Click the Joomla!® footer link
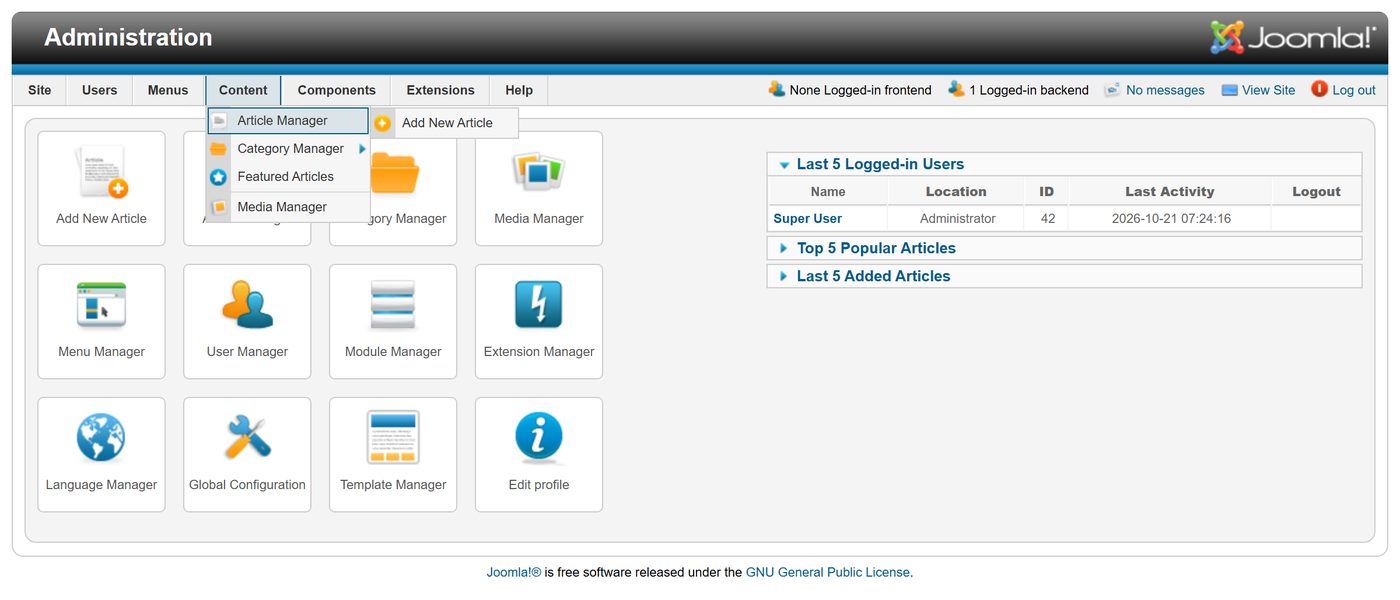 (x=514, y=573)
